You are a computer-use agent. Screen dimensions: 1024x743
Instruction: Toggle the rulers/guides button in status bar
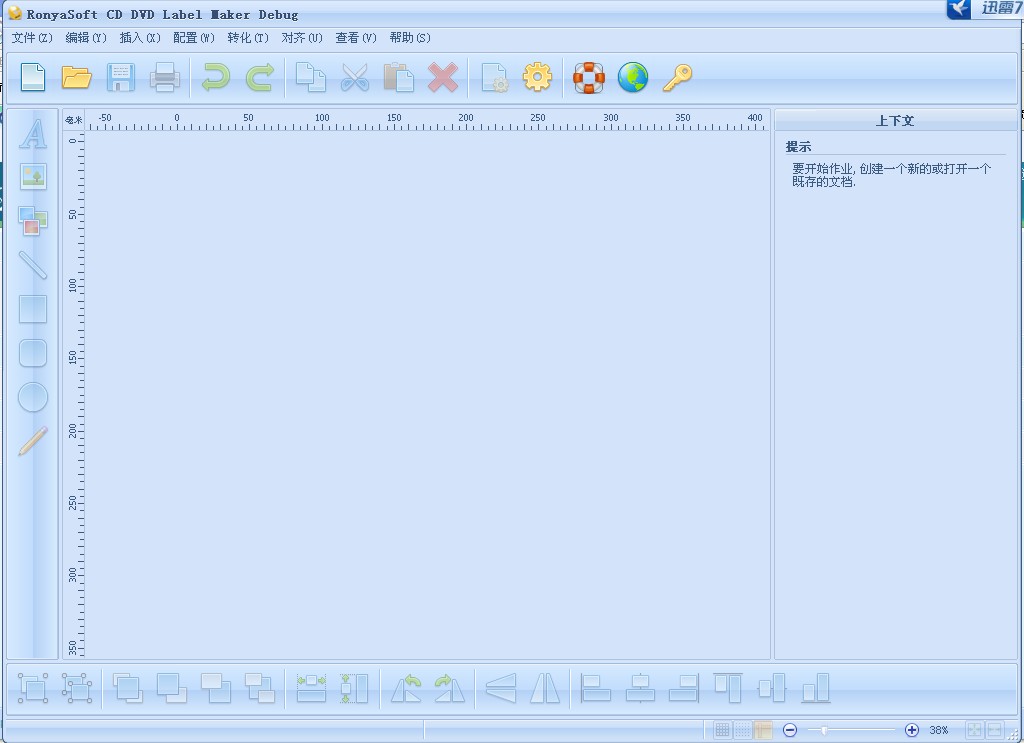tap(763, 731)
